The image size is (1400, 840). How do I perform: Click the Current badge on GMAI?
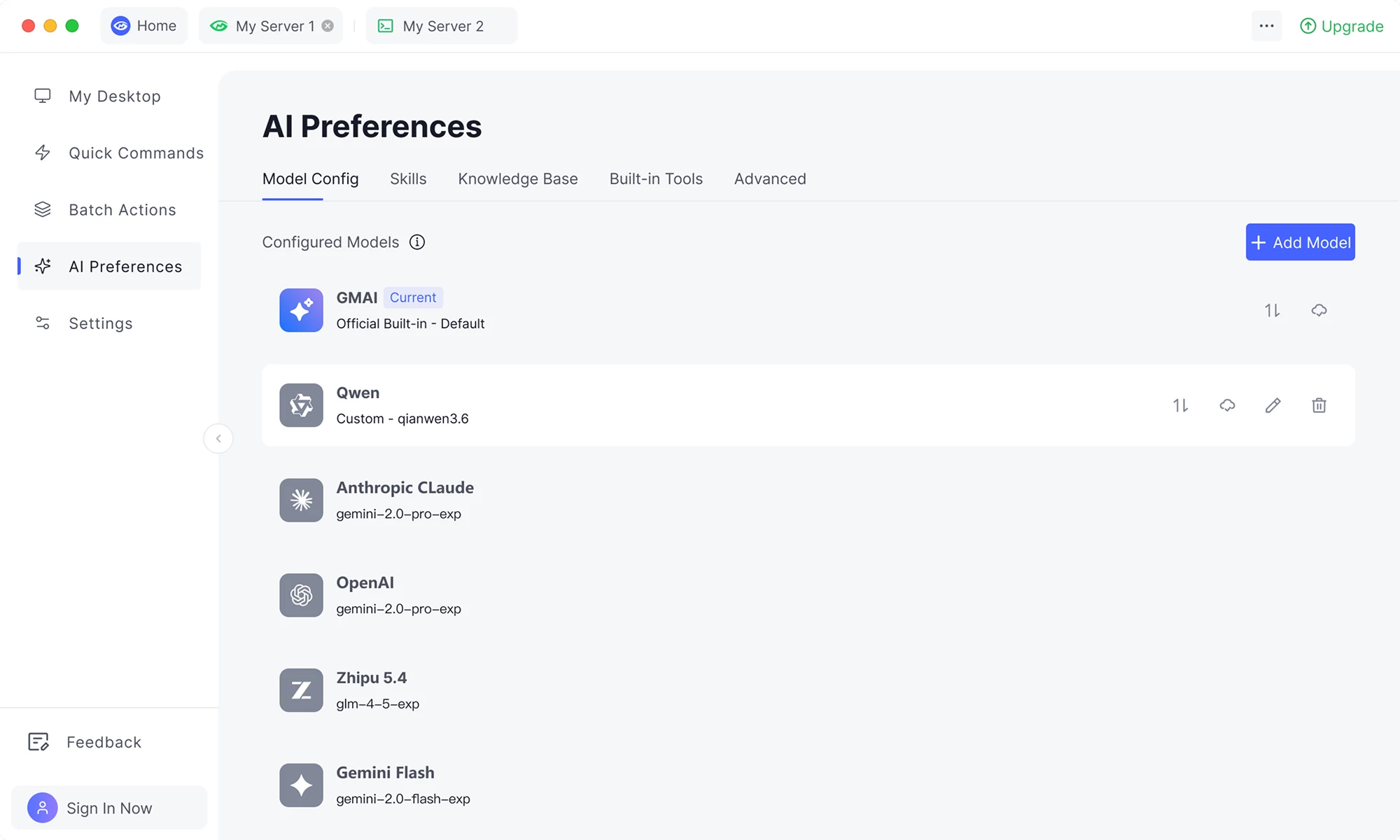point(413,297)
